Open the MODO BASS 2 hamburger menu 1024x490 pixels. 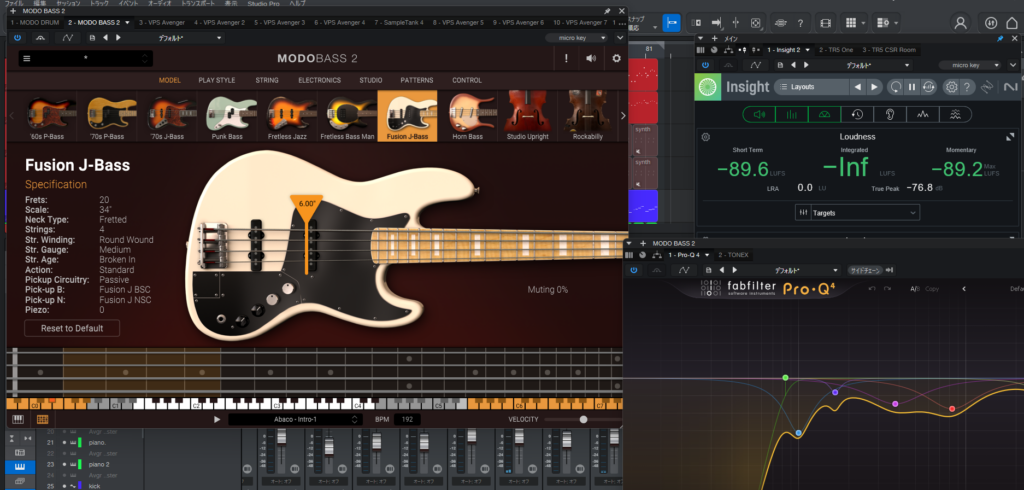click(27, 58)
